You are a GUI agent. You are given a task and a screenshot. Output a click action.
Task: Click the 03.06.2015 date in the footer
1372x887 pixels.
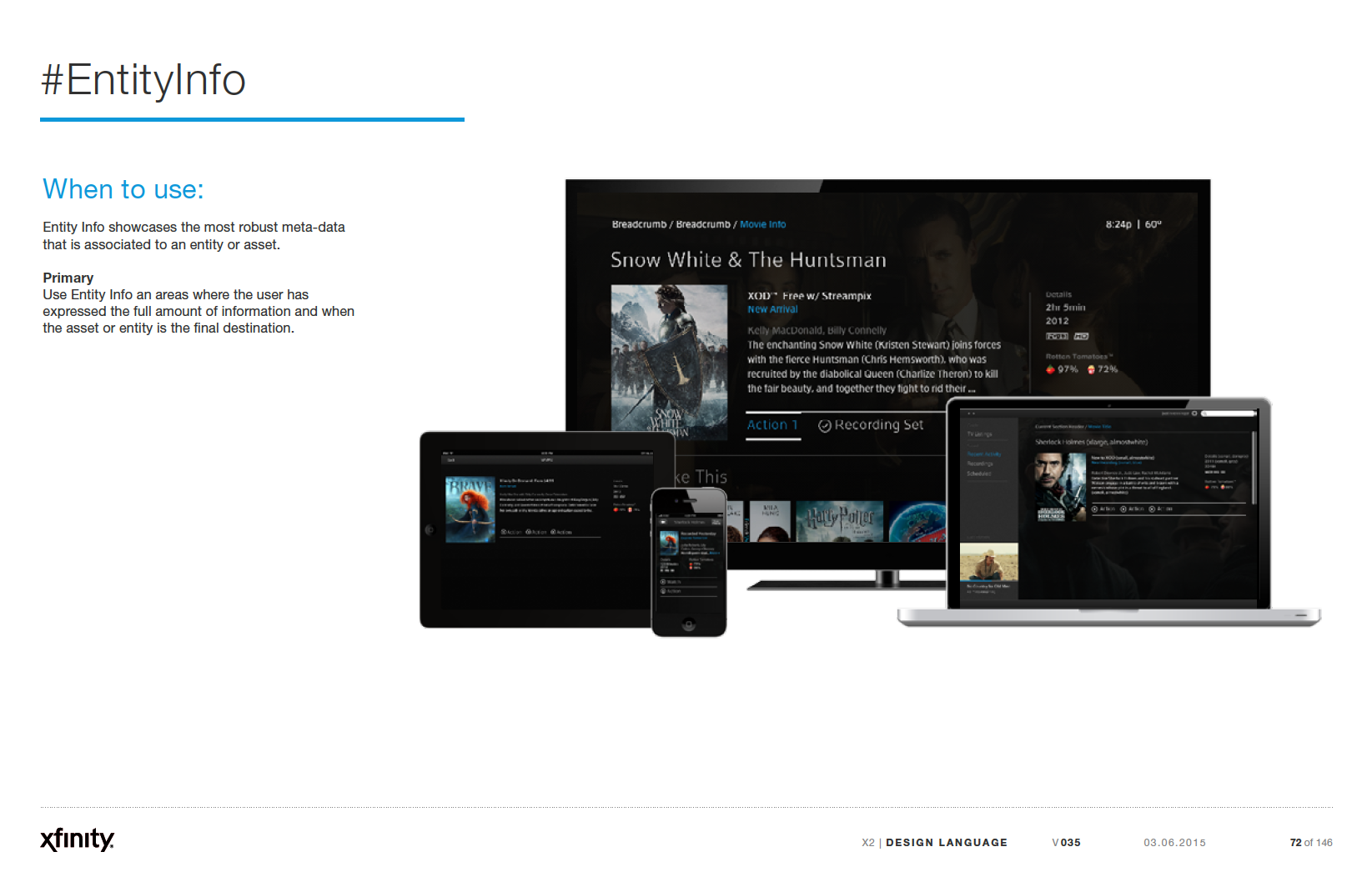point(1175,843)
